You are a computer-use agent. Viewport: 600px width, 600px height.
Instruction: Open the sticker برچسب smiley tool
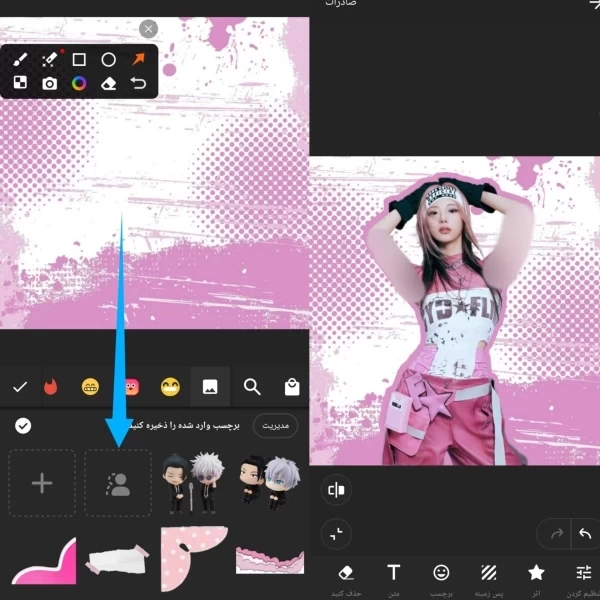pyautogui.click(x=441, y=580)
